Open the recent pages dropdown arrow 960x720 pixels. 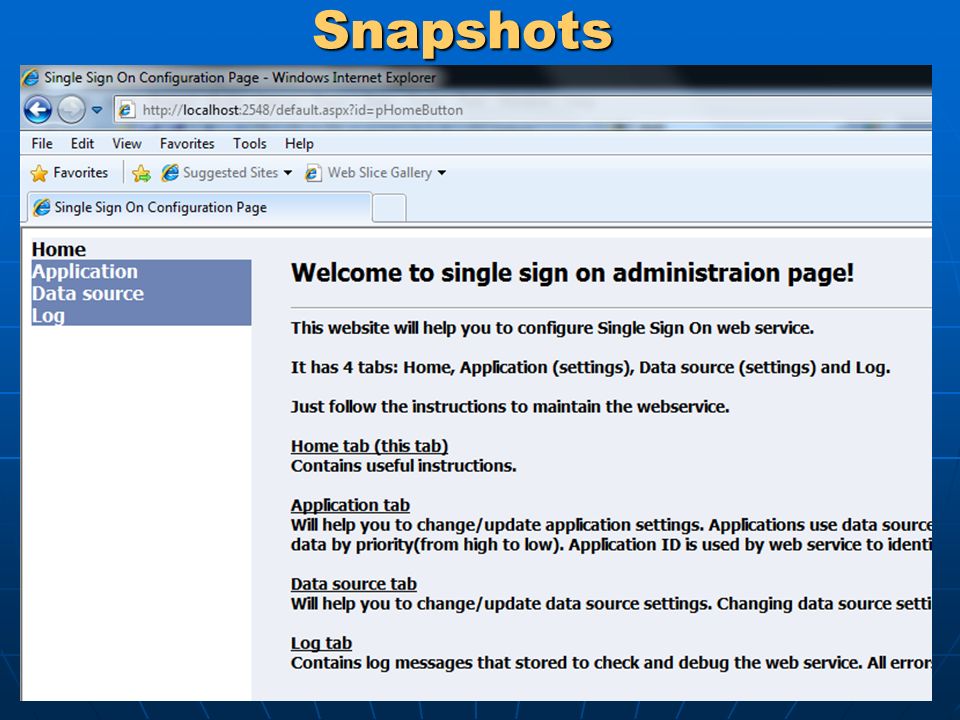(x=97, y=110)
